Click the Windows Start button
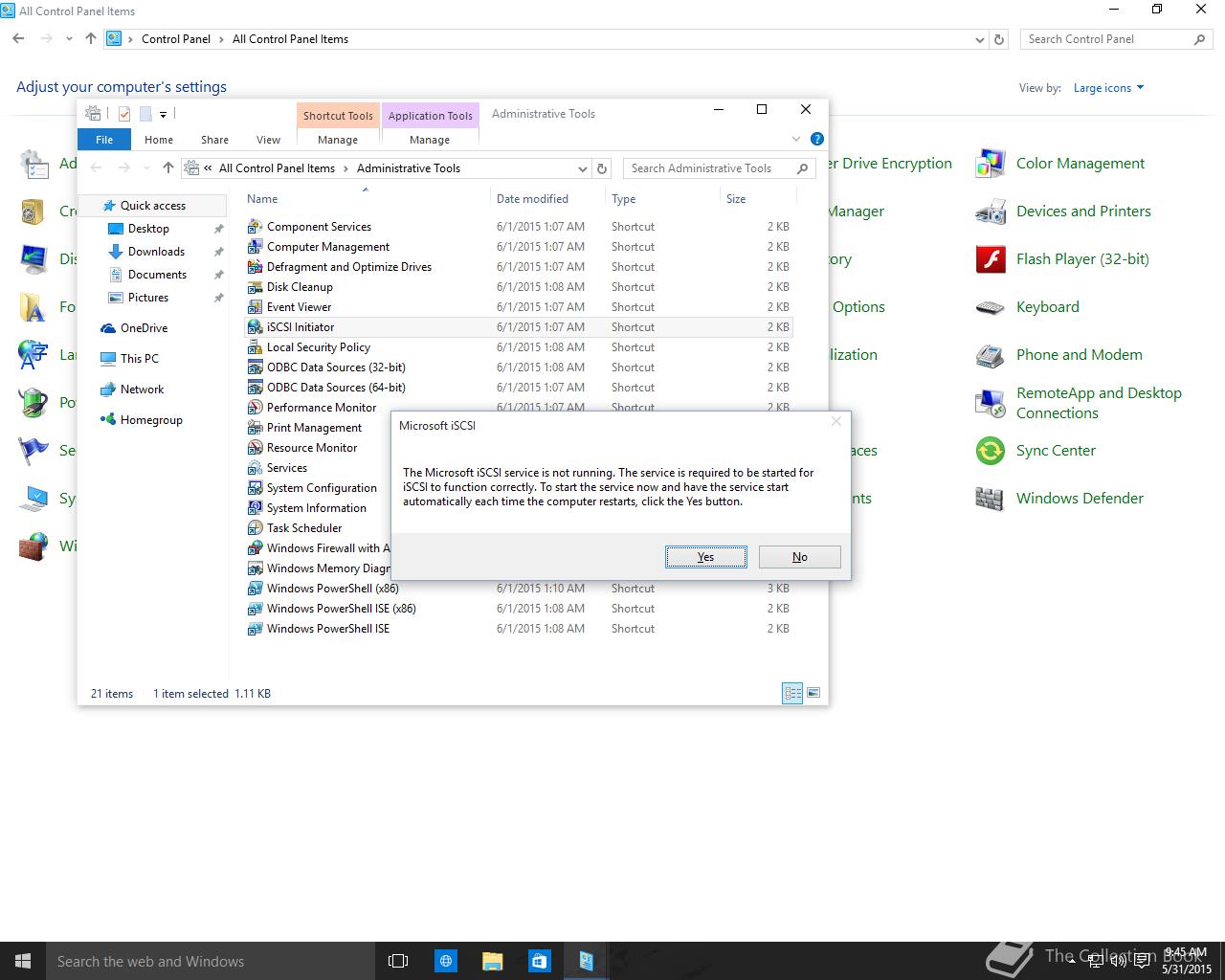 click(x=23, y=961)
